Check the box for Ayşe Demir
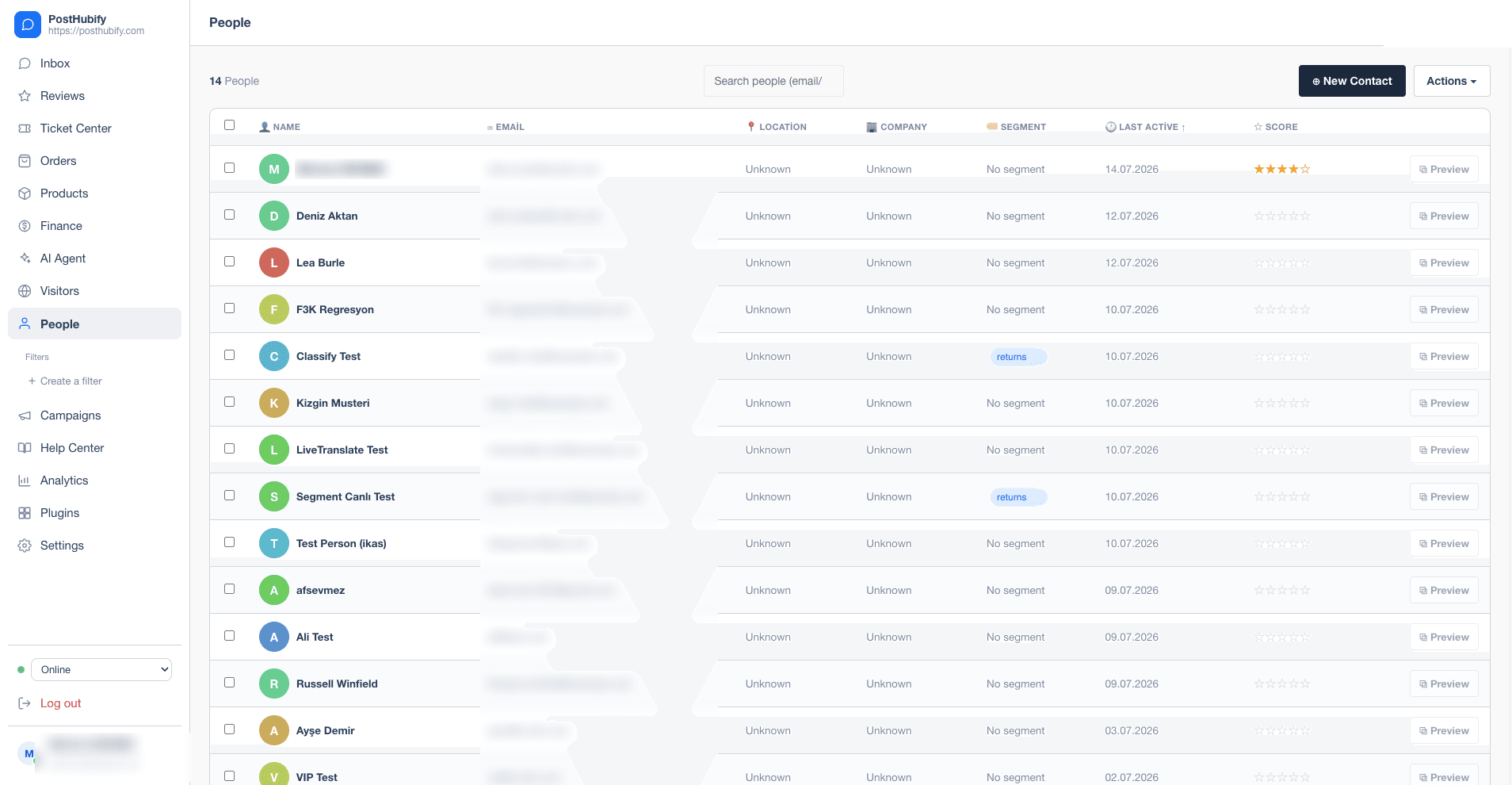Viewport: 1512px width, 785px height. pos(230,729)
